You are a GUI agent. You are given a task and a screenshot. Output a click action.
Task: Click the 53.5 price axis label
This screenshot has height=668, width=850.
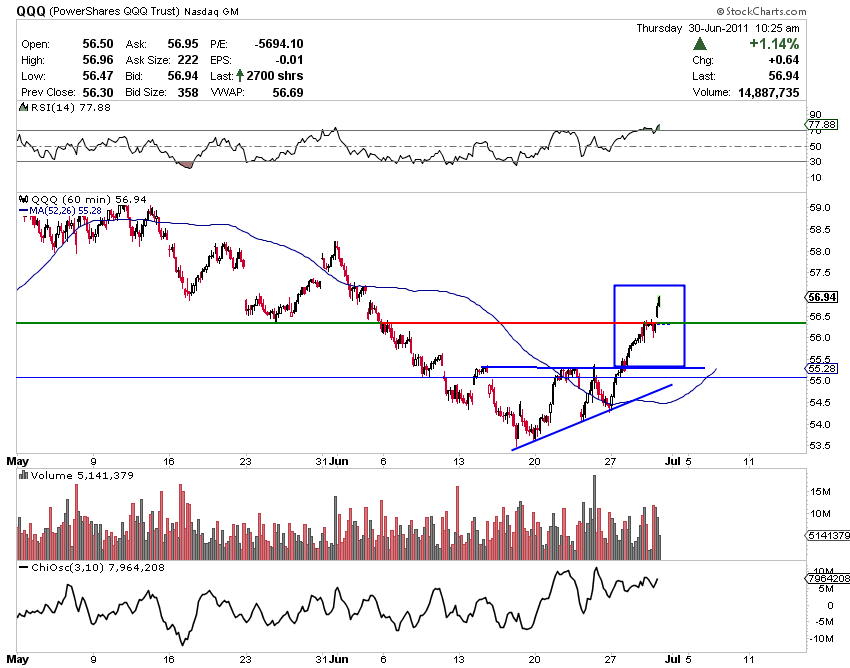(x=820, y=446)
